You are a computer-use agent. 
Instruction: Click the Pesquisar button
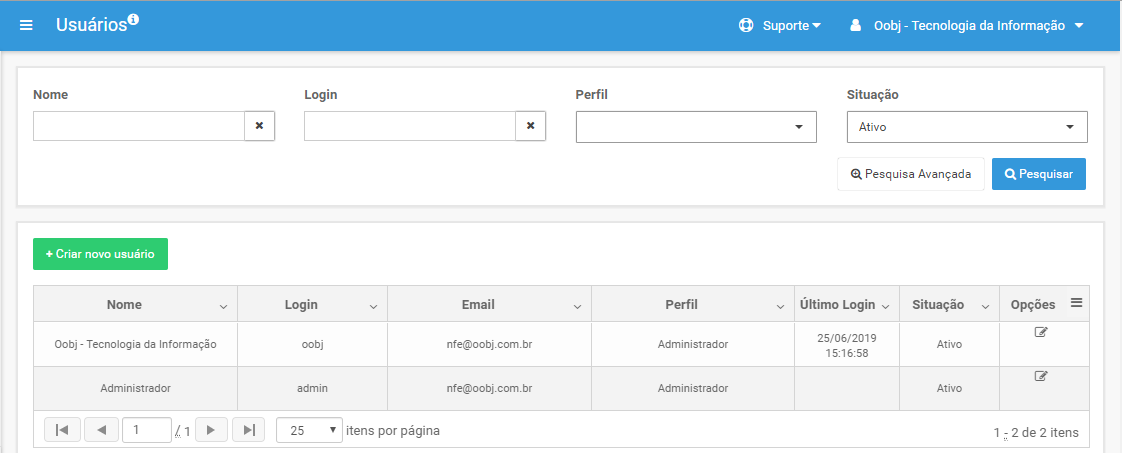tap(1039, 174)
